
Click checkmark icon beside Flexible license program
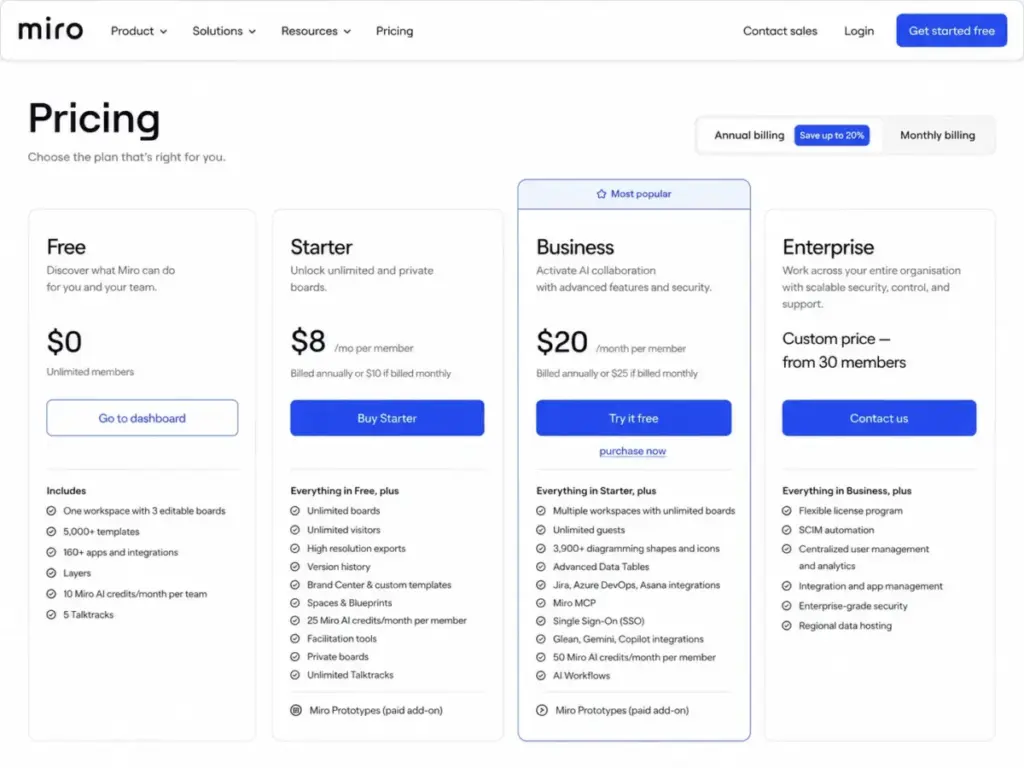[786, 511]
